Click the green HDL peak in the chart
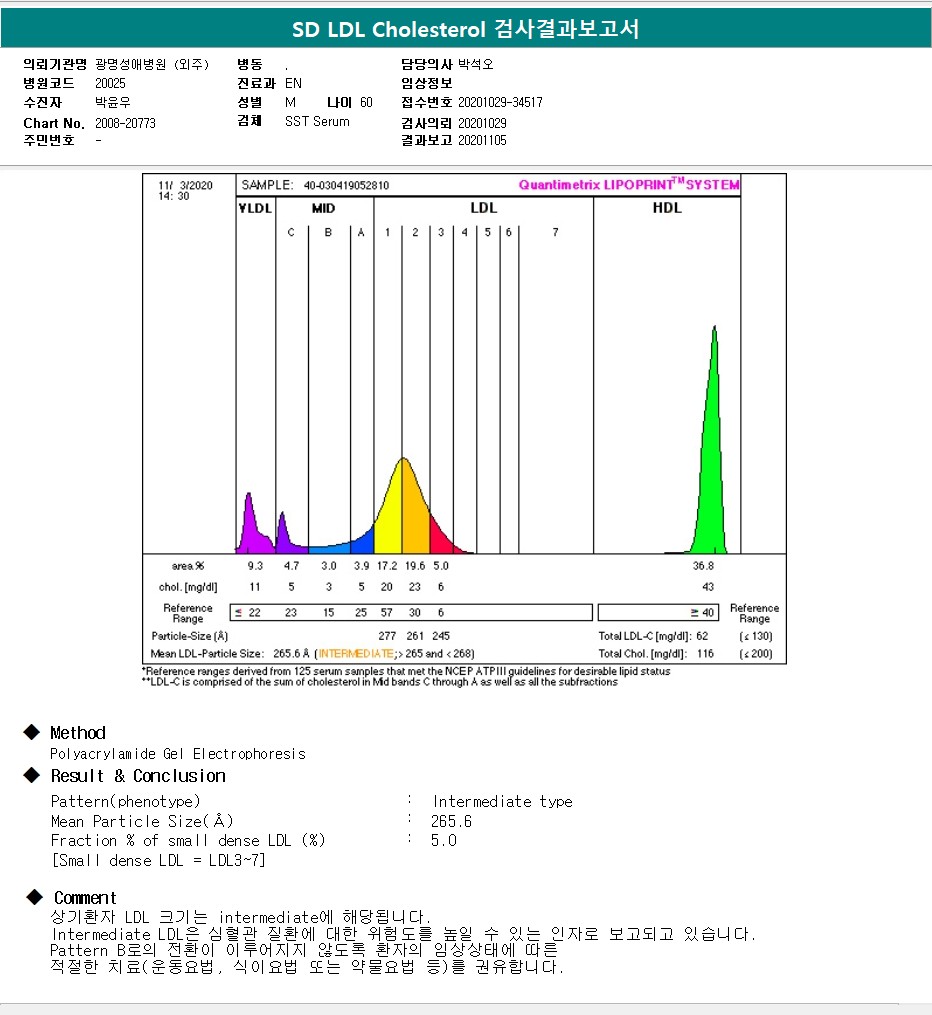This screenshot has height=1015, width=932. click(711, 466)
